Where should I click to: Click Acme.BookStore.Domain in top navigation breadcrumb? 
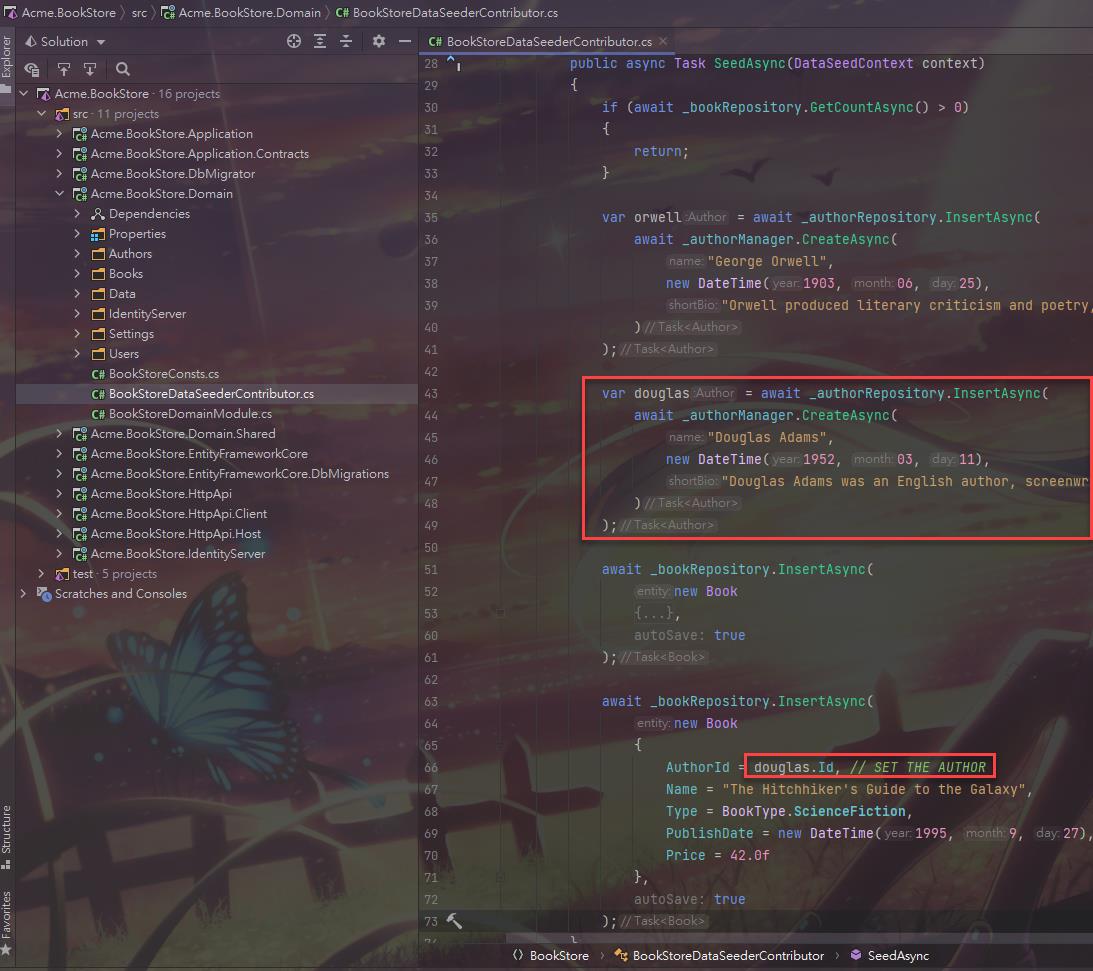tap(249, 13)
